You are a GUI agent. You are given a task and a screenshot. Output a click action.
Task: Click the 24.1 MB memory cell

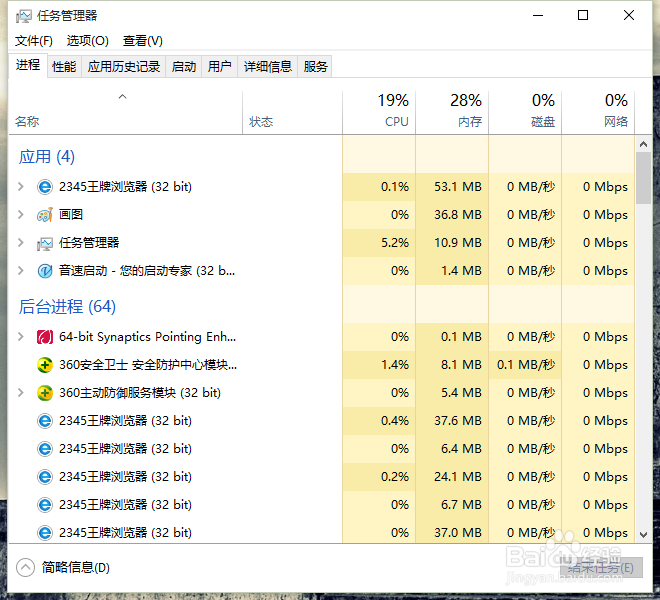pos(452,477)
